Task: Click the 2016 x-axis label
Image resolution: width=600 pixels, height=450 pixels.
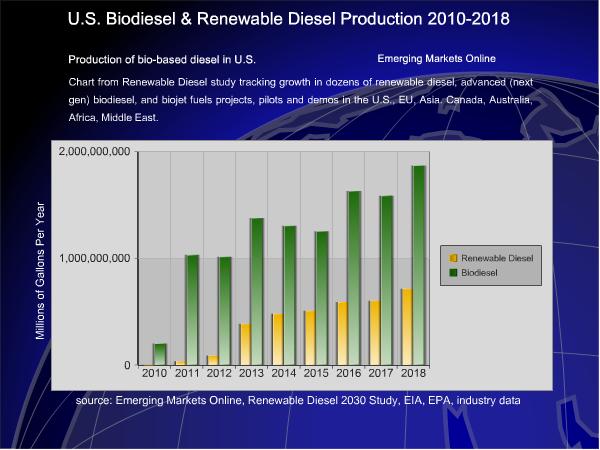Action: [x=349, y=373]
